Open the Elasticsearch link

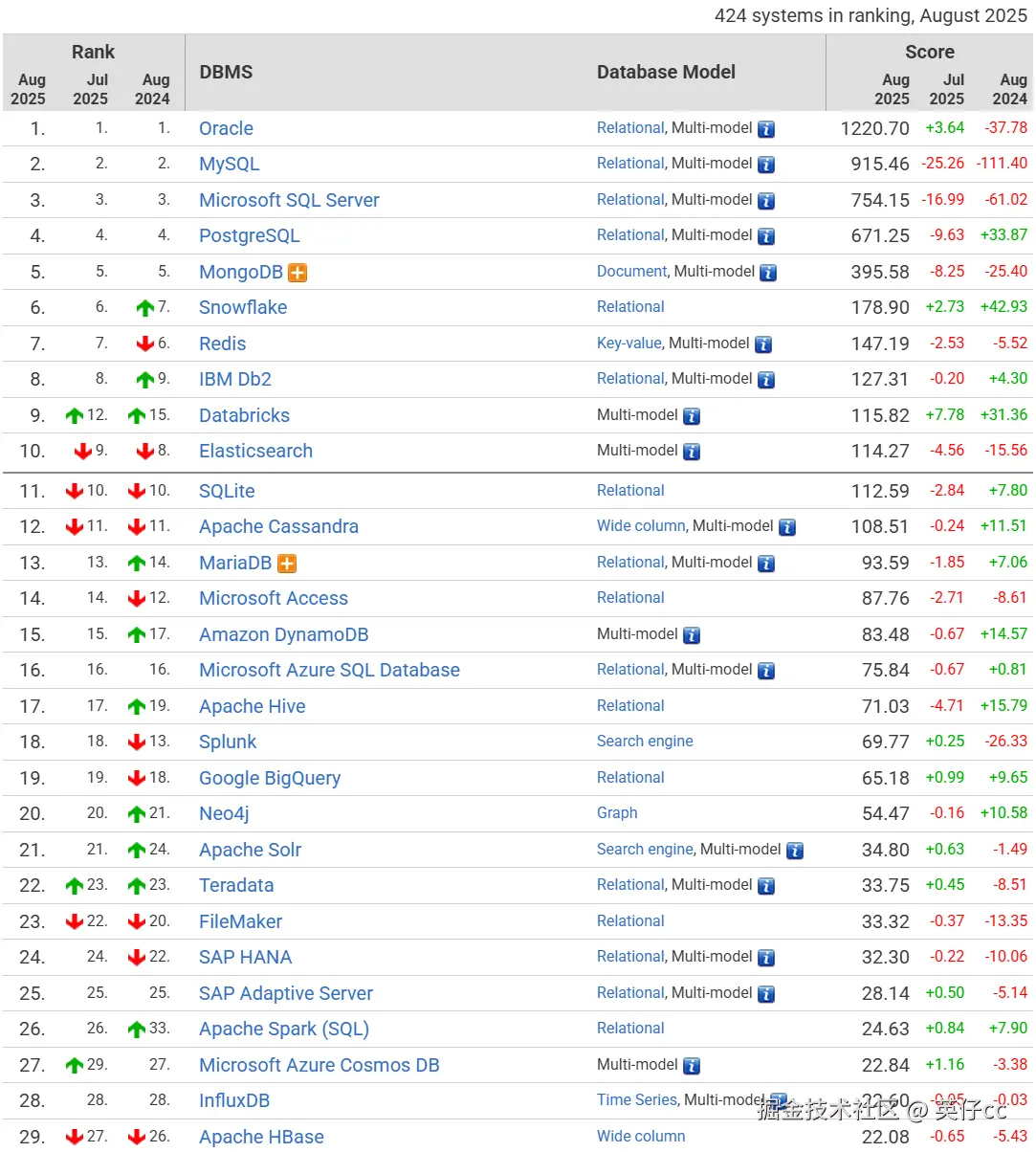click(255, 451)
